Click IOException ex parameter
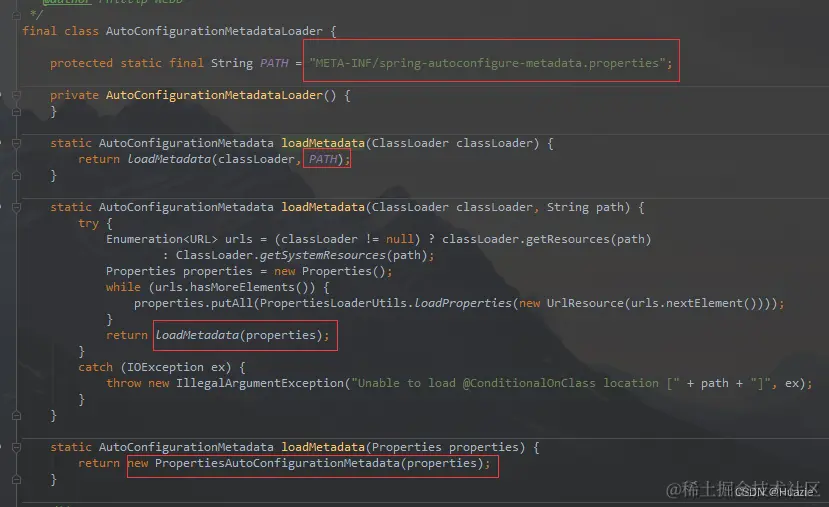 (x=176, y=367)
